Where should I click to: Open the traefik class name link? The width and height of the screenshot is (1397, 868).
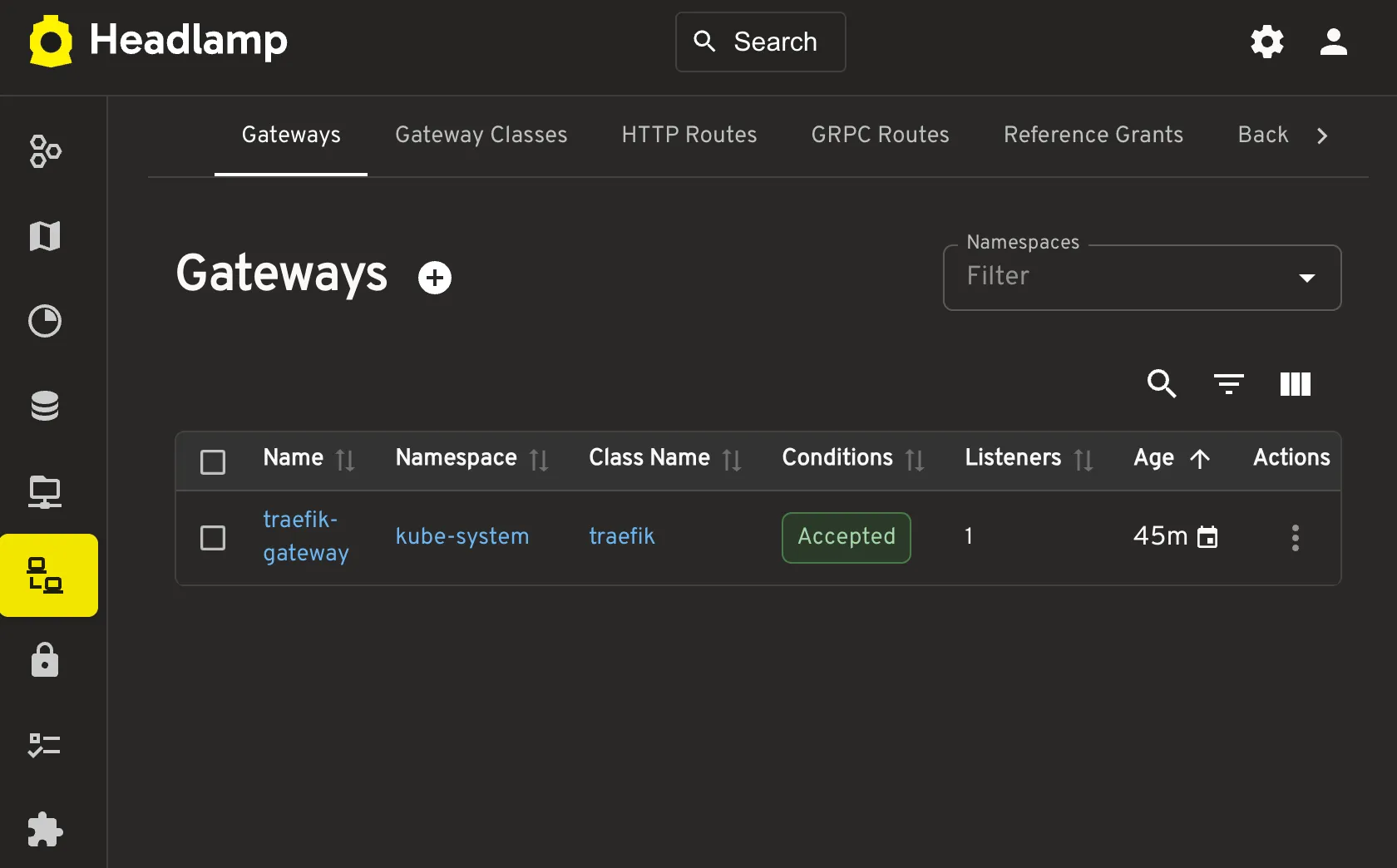[x=622, y=536]
